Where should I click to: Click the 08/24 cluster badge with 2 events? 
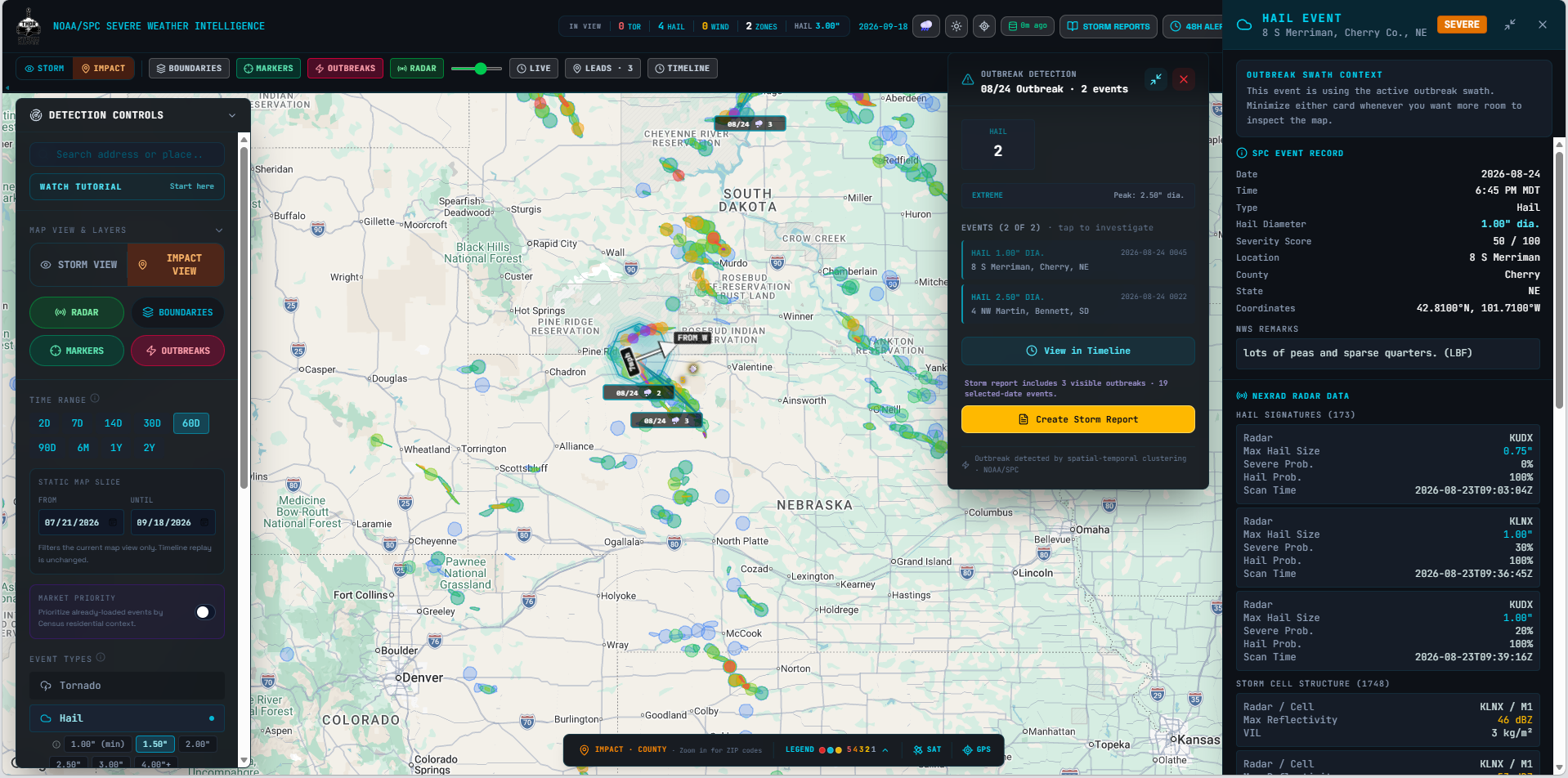pos(638,393)
